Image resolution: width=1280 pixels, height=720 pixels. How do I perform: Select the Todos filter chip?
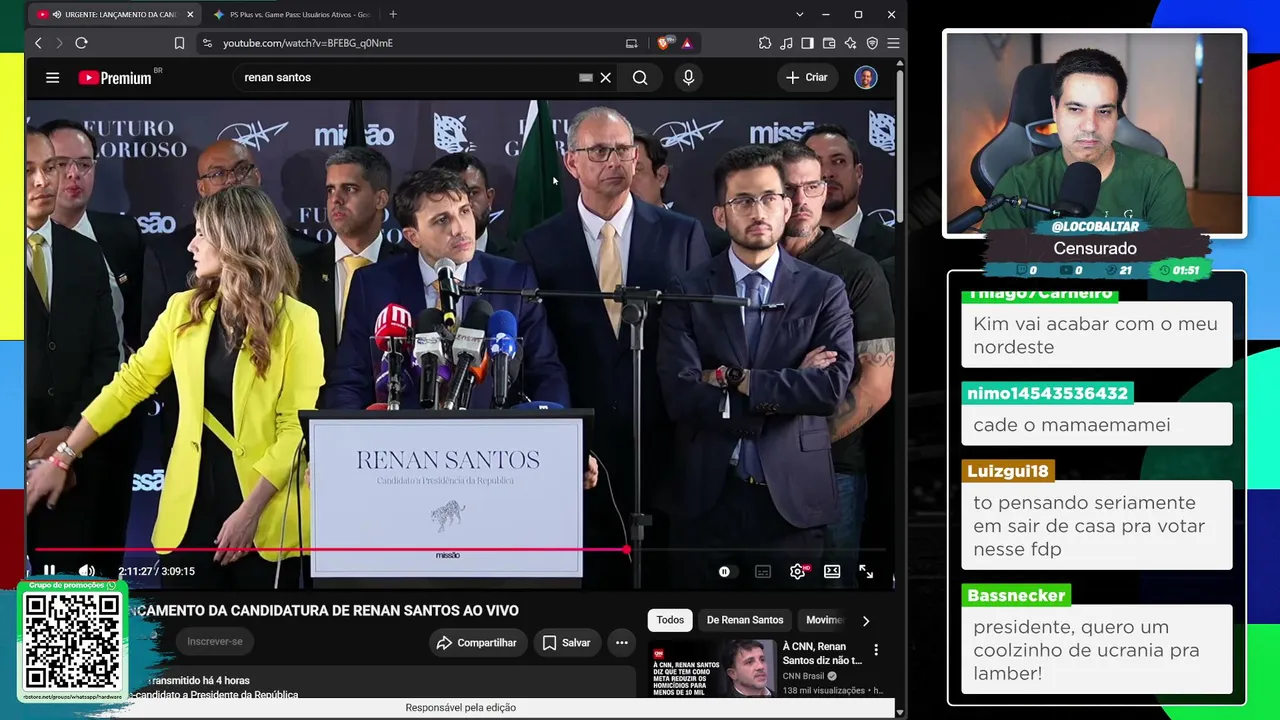pyautogui.click(x=670, y=620)
